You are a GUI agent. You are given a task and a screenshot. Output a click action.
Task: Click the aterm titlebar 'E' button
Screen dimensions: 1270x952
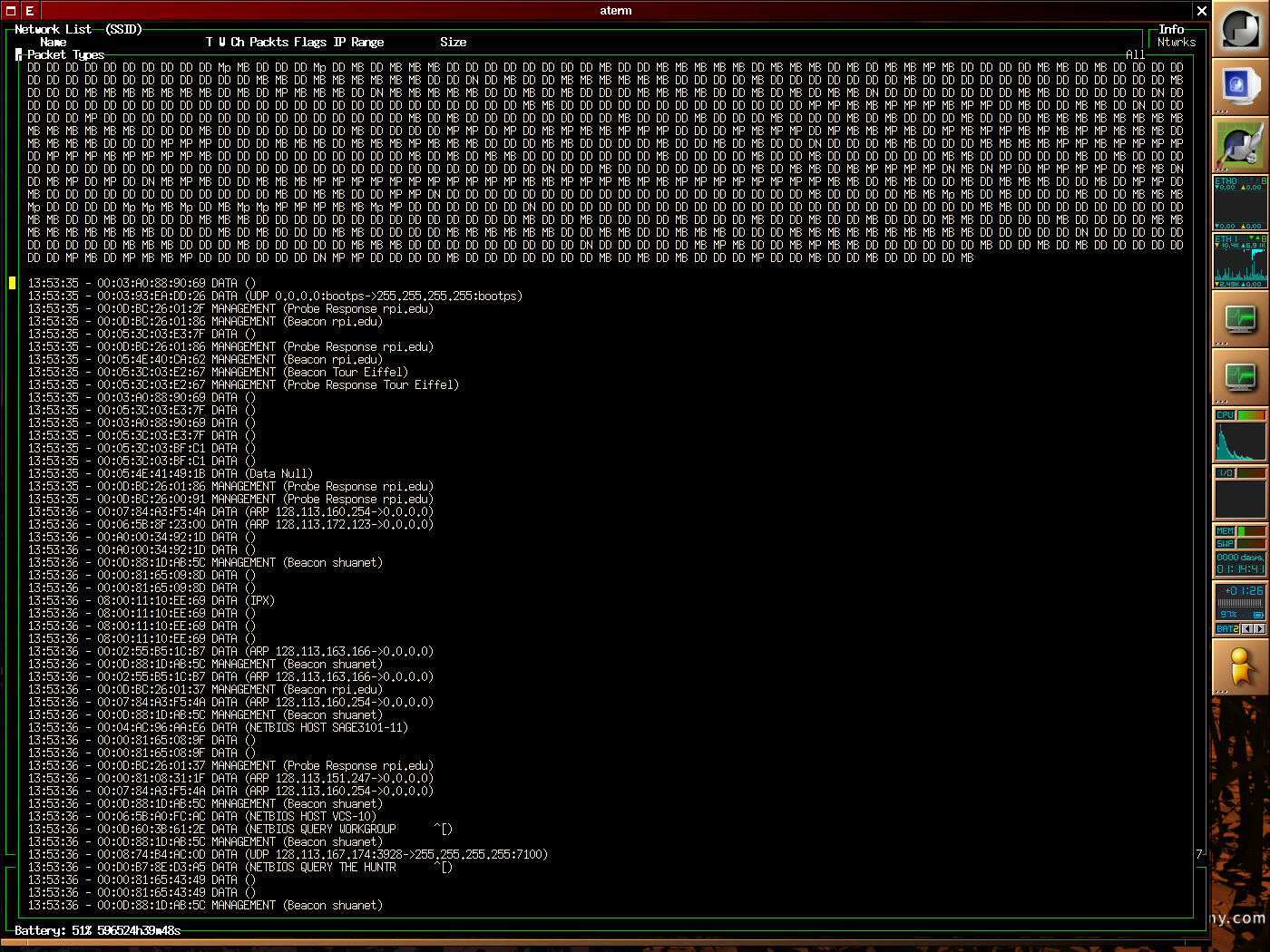(x=30, y=11)
